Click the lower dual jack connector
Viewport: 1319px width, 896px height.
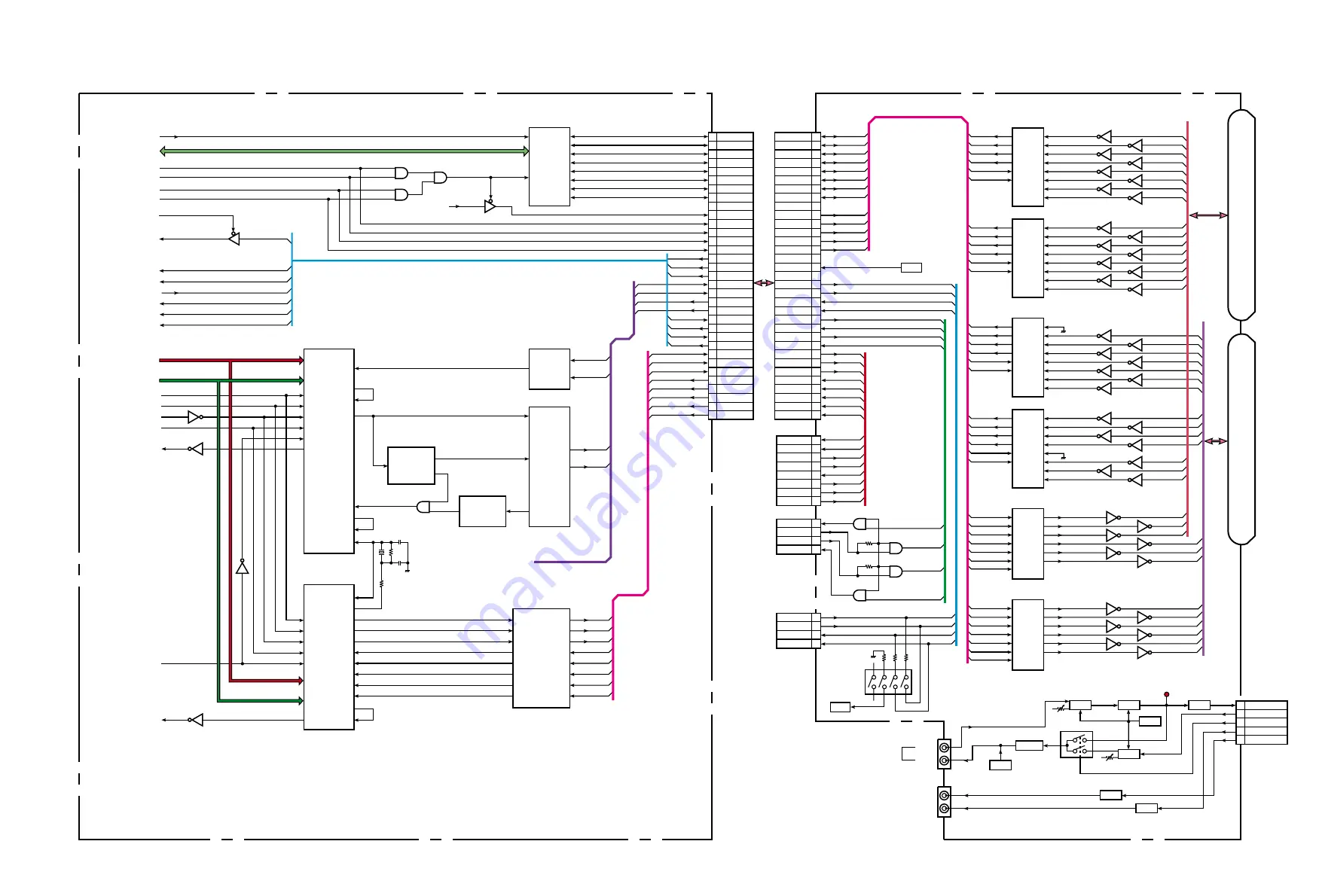coord(944,803)
